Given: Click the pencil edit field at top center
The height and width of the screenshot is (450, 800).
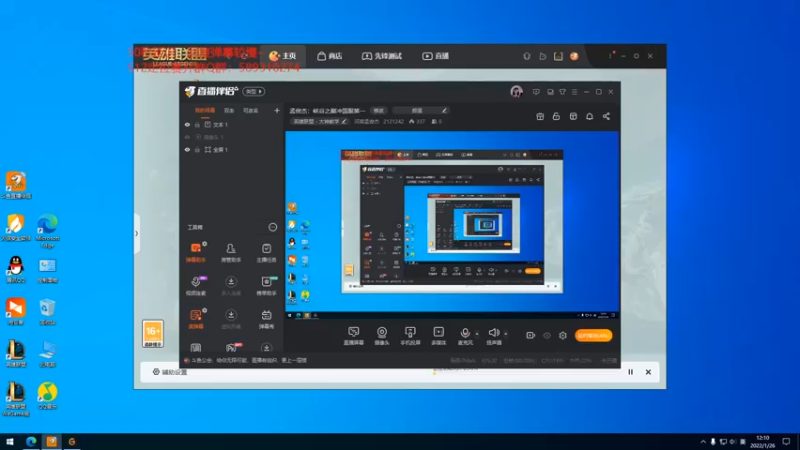Looking at the screenshot, I should (x=421, y=110).
